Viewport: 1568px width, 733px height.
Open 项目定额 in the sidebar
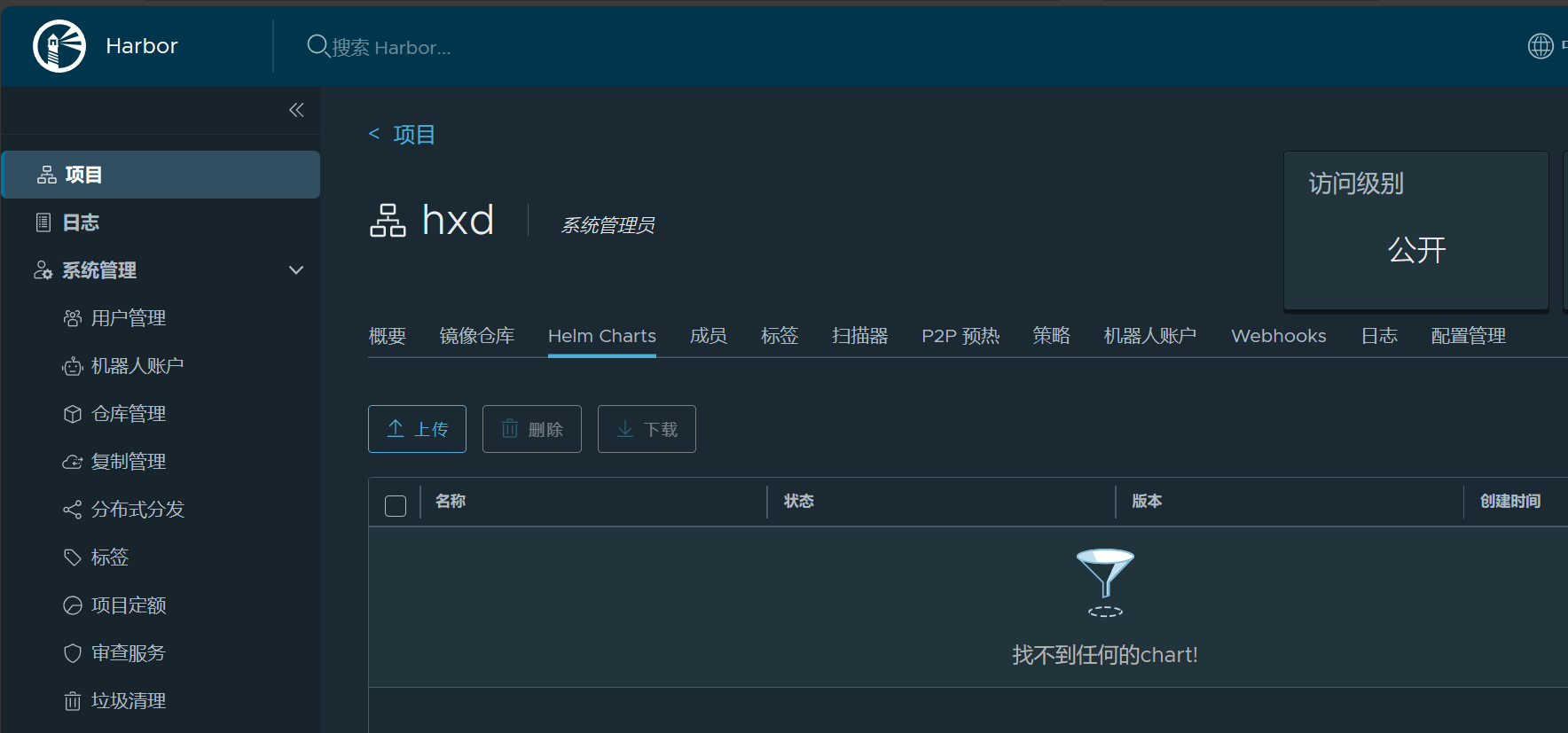click(x=129, y=605)
